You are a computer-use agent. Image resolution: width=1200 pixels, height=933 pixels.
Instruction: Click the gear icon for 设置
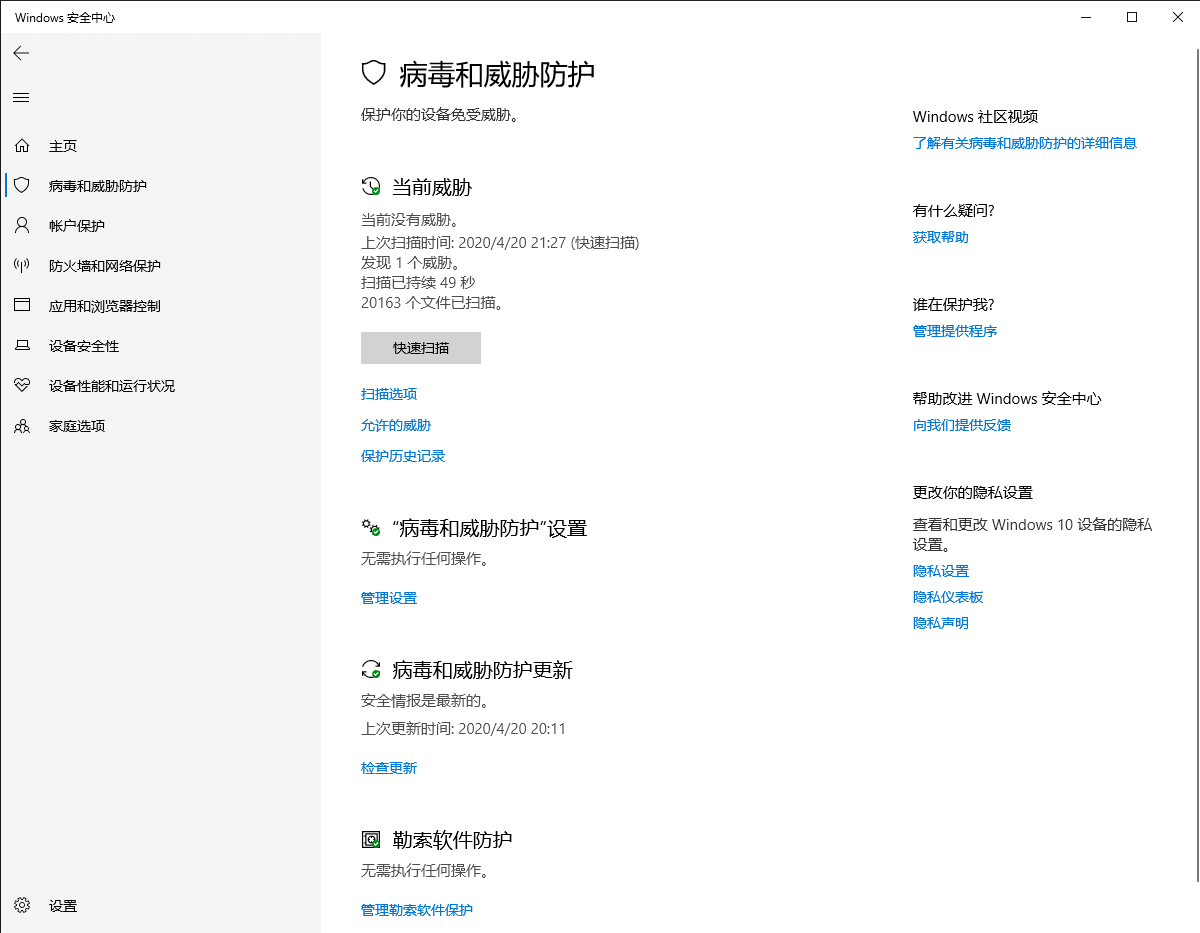coord(22,906)
